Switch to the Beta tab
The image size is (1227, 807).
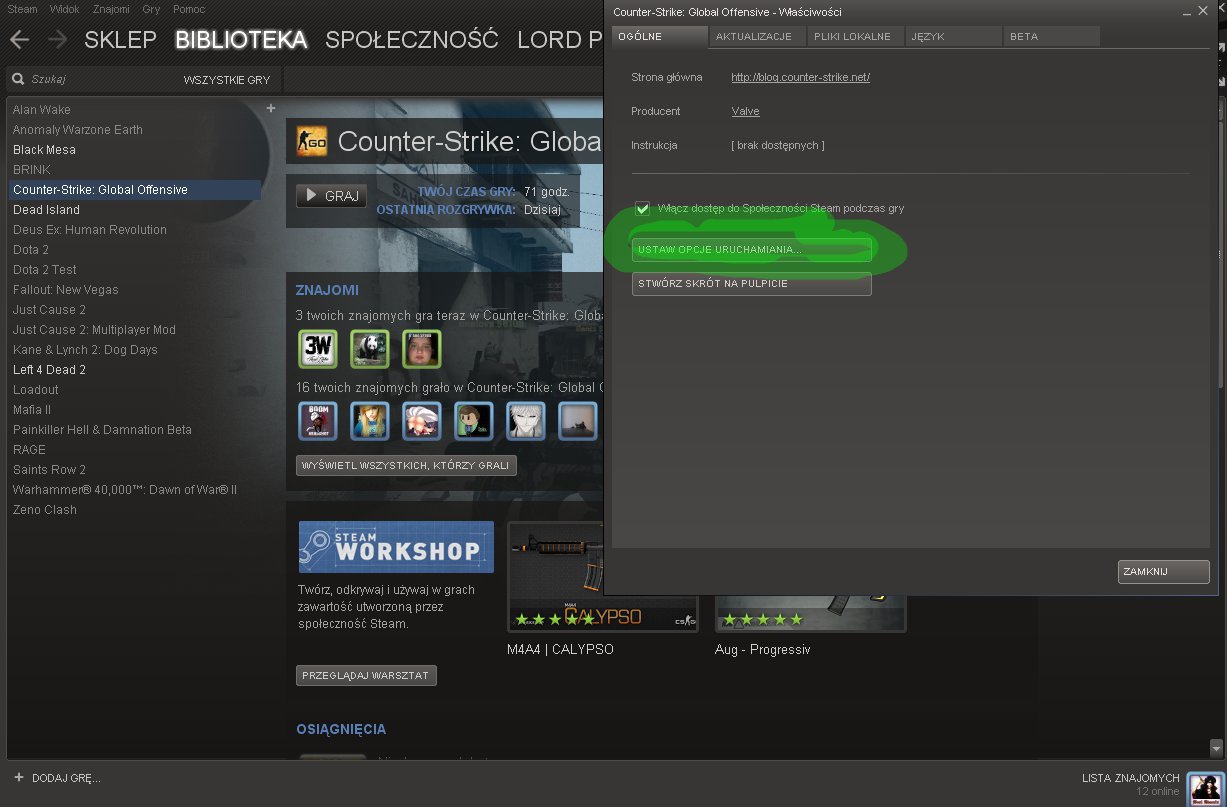coord(1051,36)
